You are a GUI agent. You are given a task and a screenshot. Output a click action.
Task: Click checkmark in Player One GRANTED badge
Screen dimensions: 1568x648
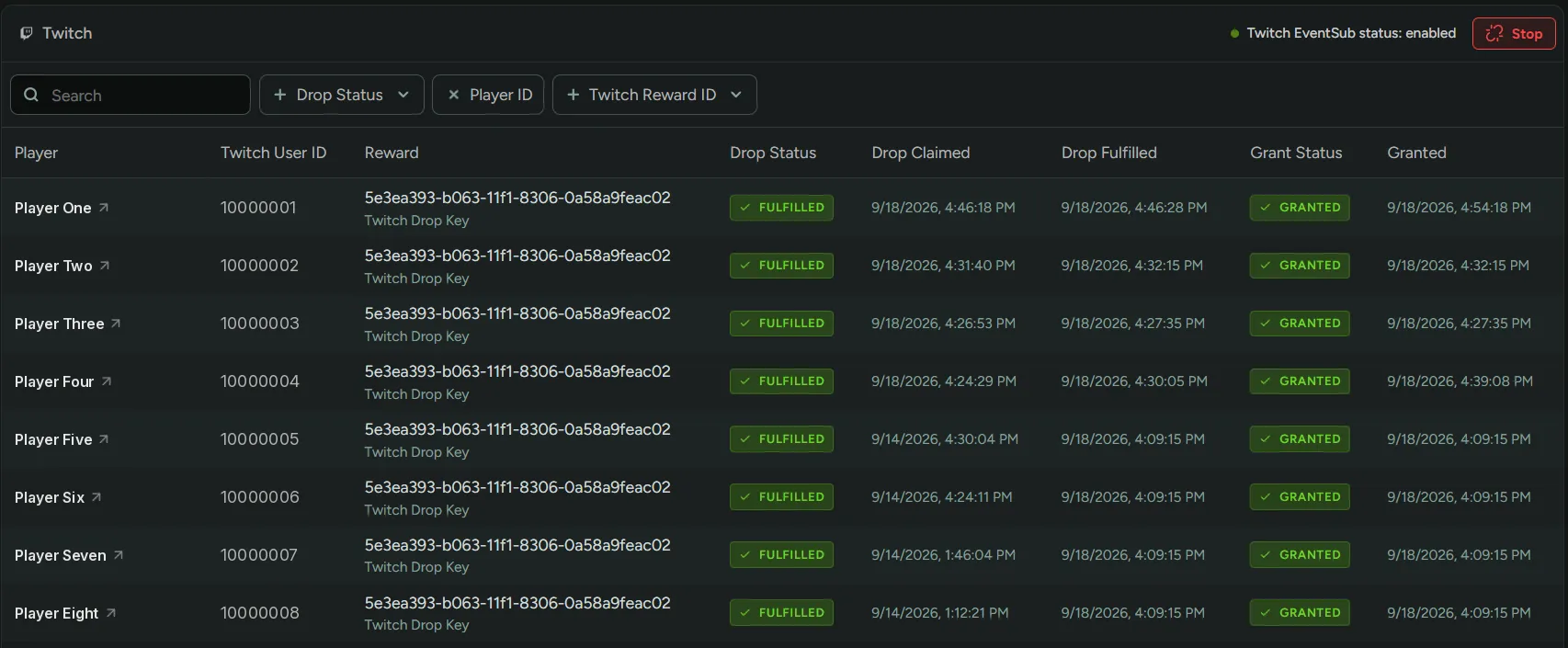tap(1266, 208)
